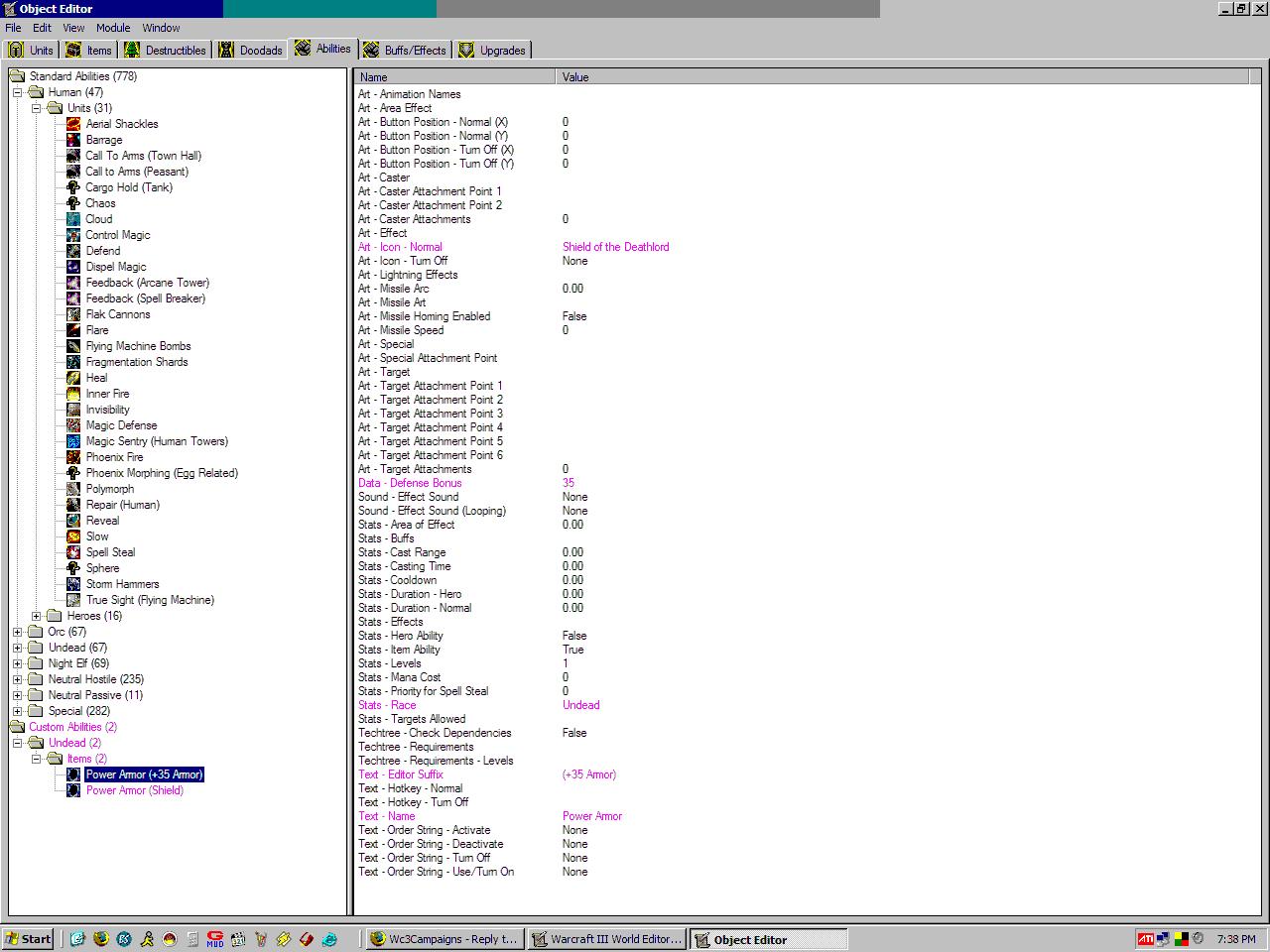
Task: Switch to the Buffs/Effects tab
Action: [x=405, y=50]
